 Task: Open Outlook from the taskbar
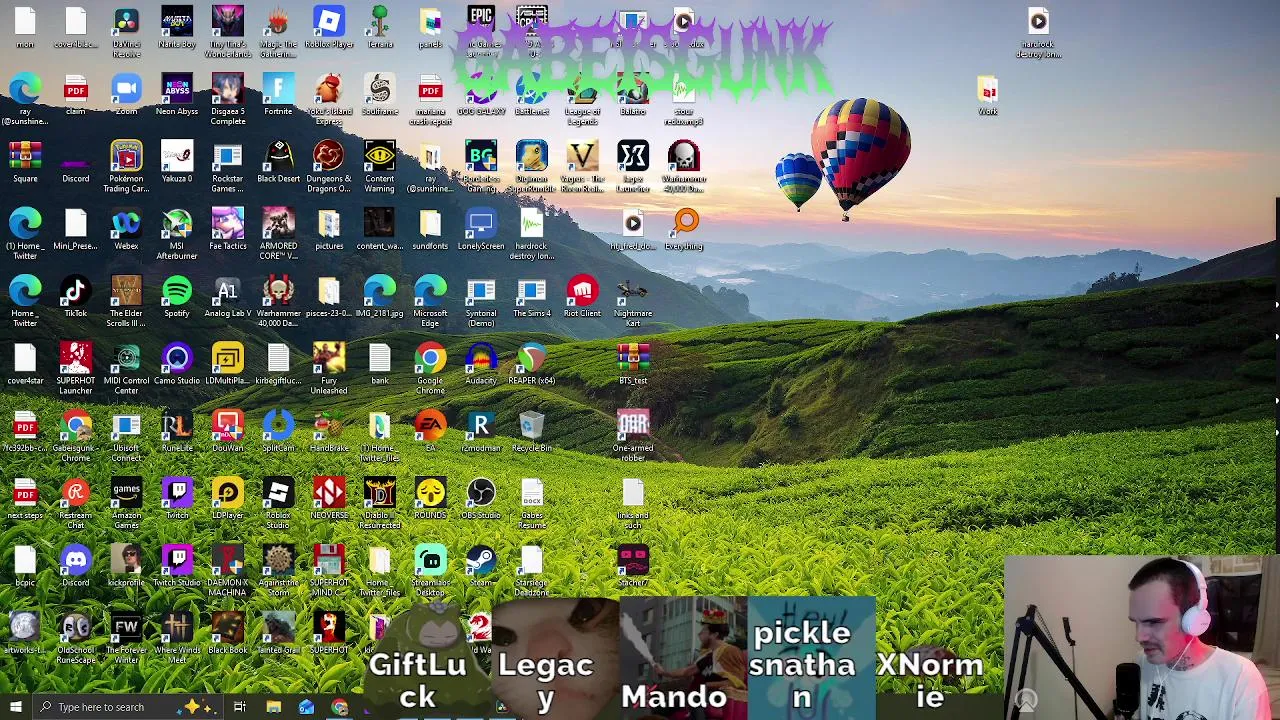tap(306, 707)
